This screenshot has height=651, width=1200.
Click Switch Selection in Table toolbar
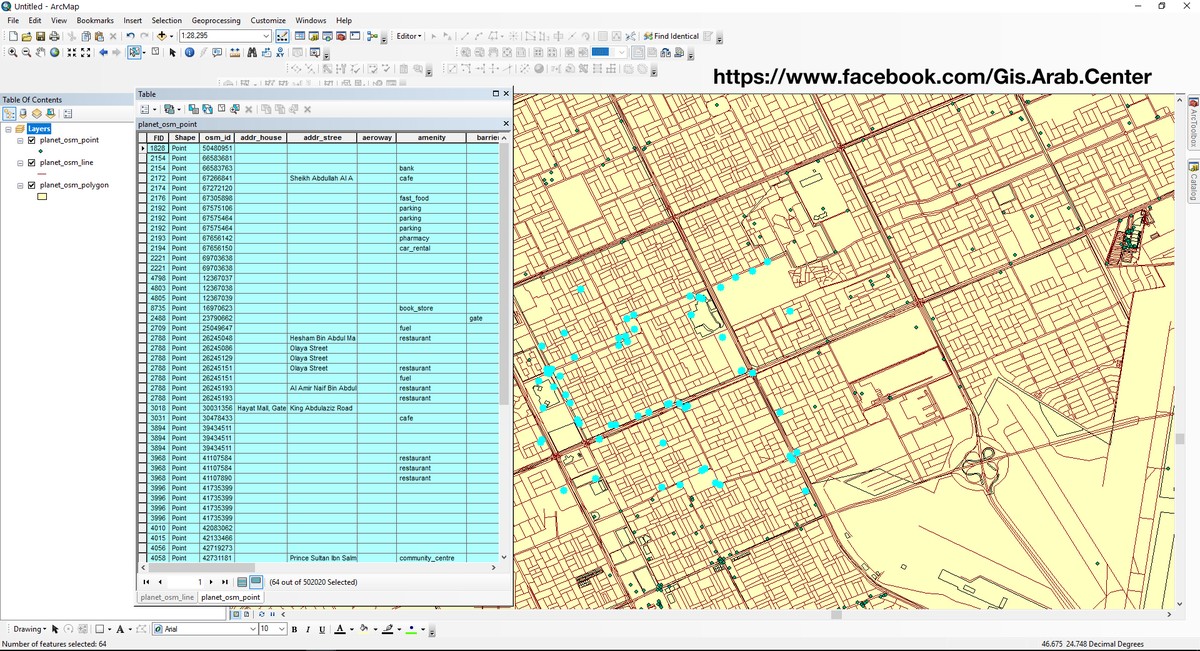coord(207,109)
